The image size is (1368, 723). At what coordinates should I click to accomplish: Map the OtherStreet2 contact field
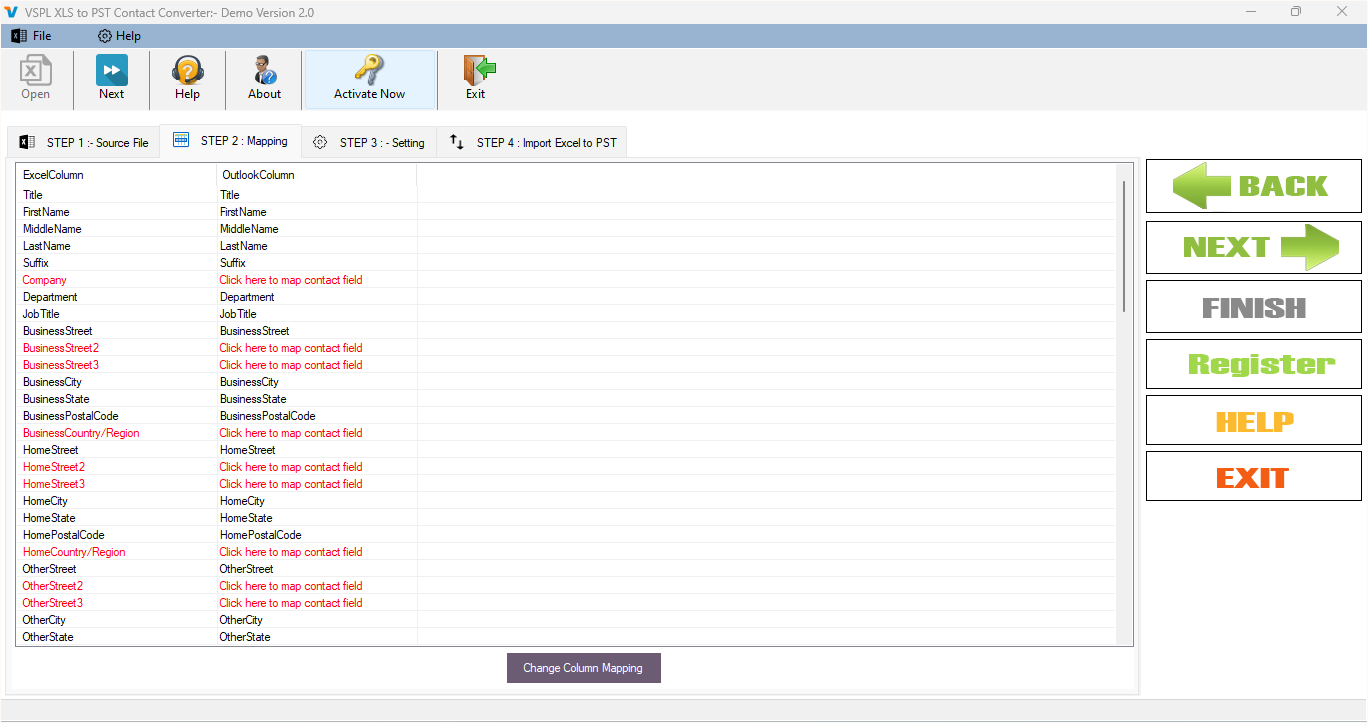click(291, 586)
